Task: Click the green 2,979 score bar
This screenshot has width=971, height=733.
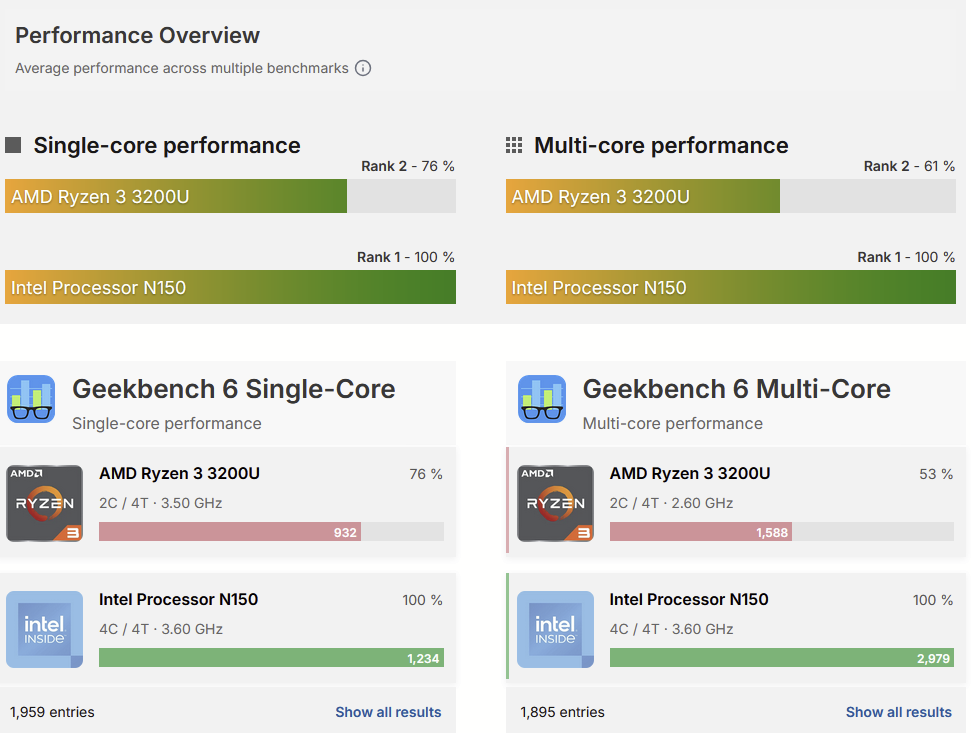Action: click(781, 658)
